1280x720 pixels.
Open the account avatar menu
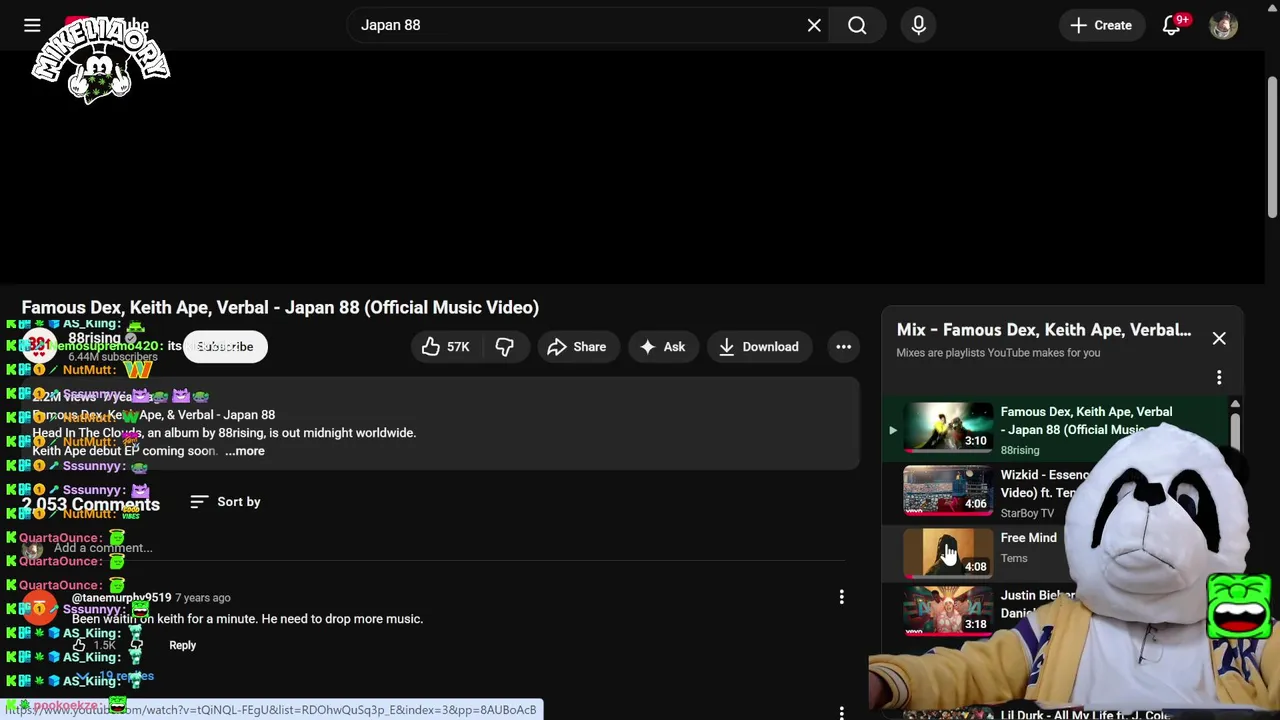pyautogui.click(x=1223, y=25)
